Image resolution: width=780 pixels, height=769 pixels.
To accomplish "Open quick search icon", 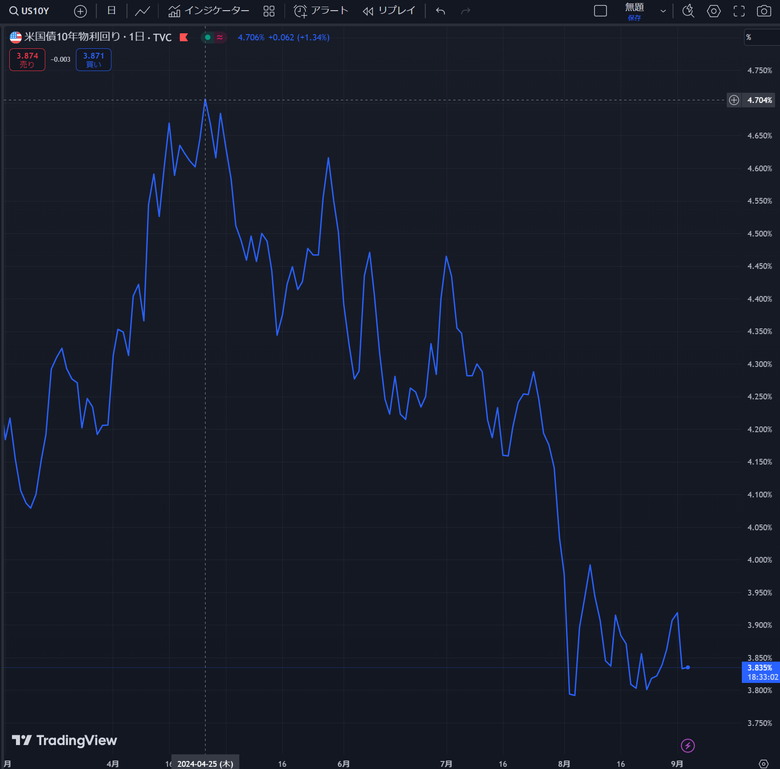I will tap(687, 11).
